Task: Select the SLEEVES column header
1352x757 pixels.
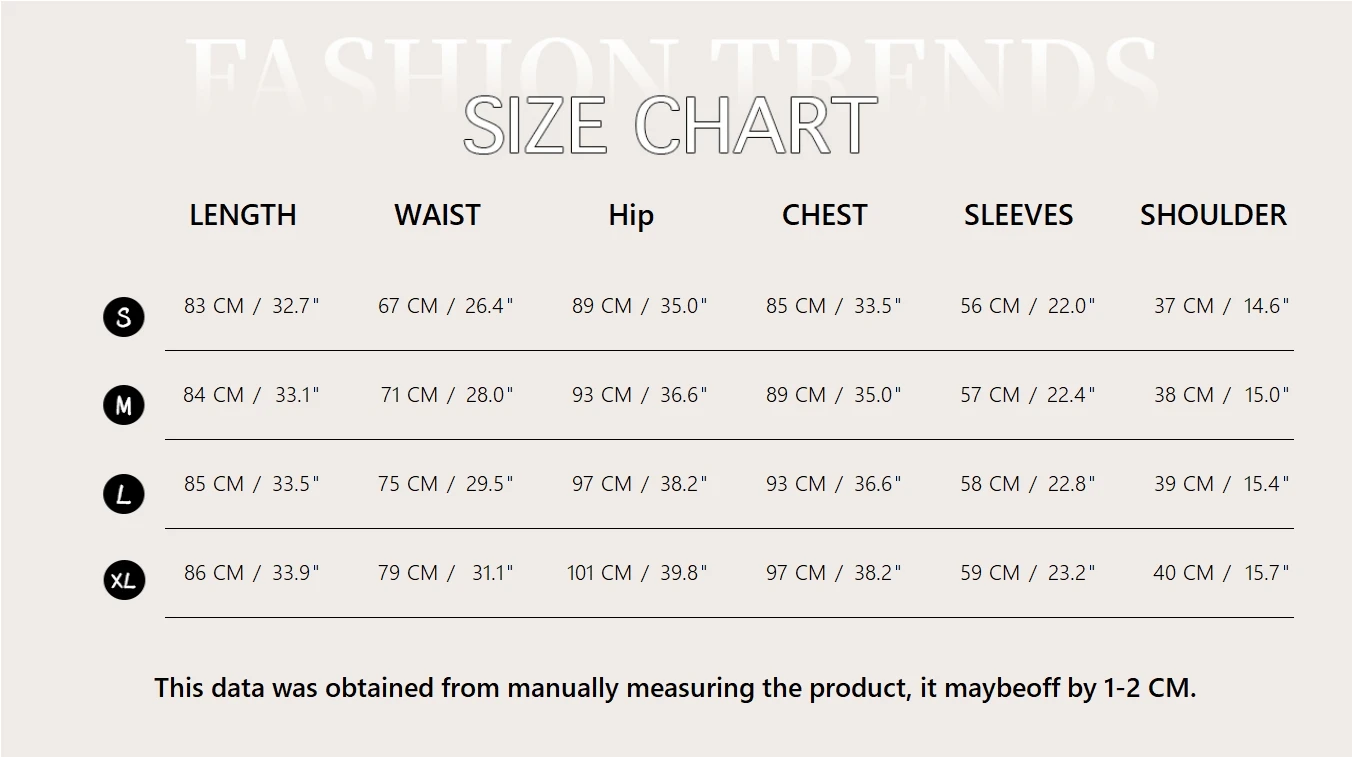Action: click(1018, 215)
